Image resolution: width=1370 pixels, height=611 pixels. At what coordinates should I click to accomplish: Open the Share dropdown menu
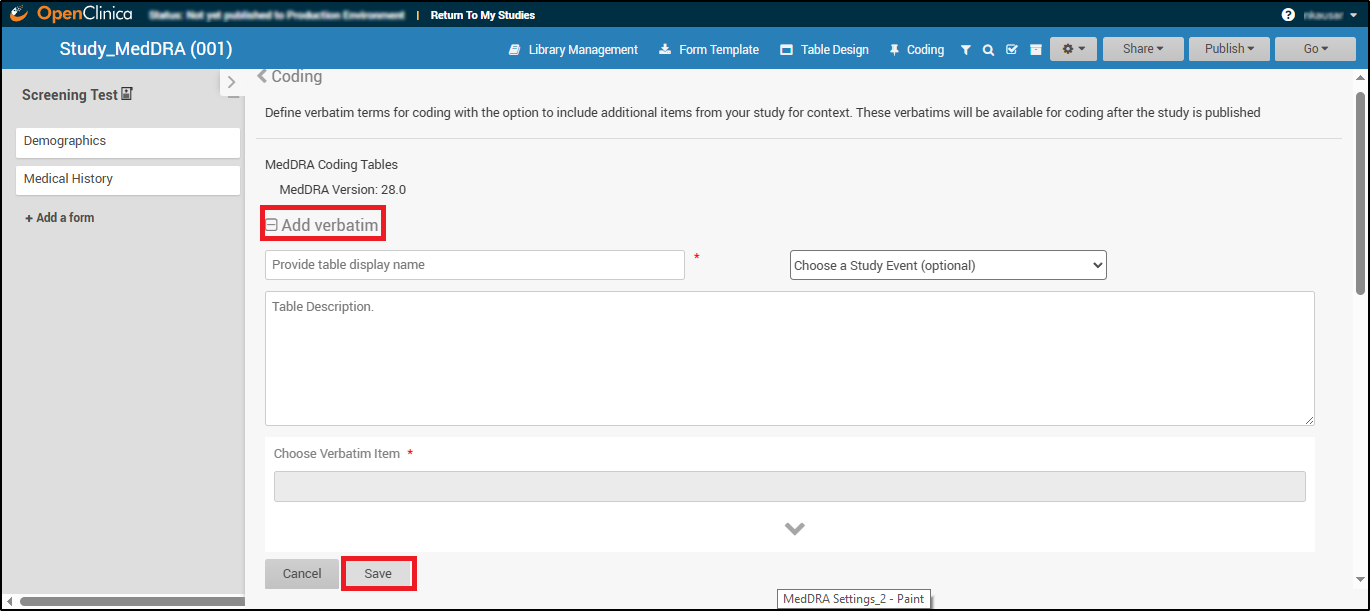pos(1143,49)
